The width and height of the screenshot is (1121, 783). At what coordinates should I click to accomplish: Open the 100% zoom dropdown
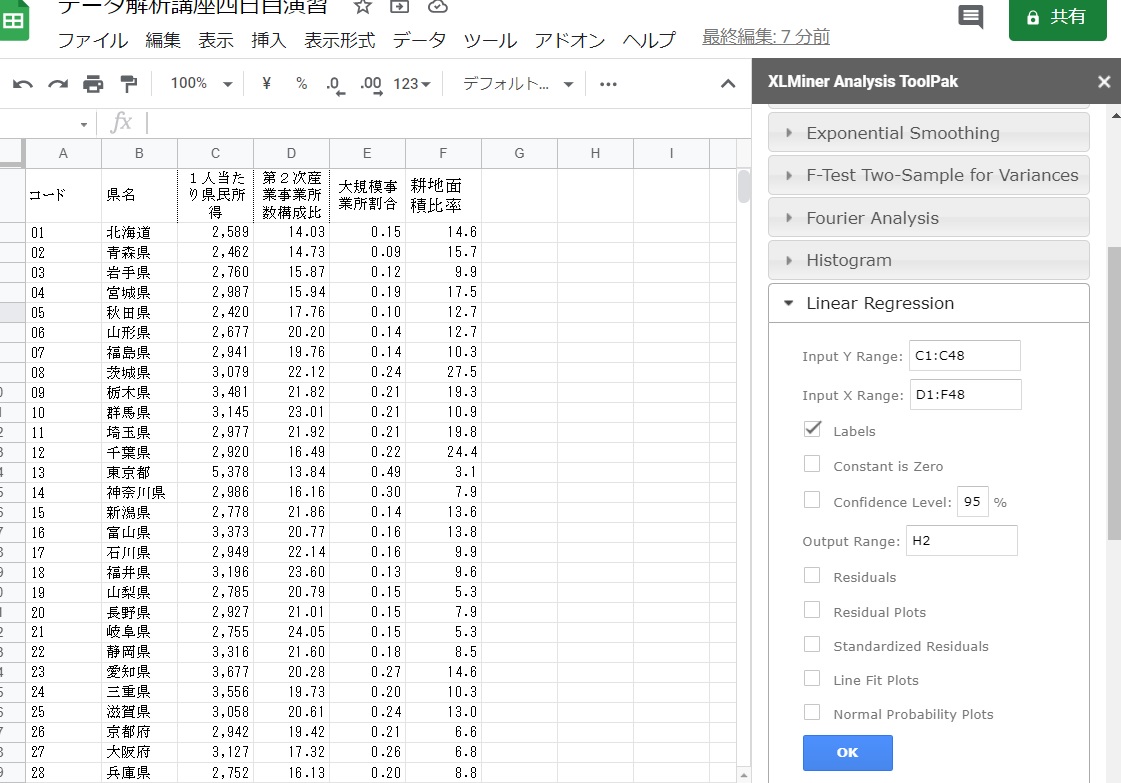click(x=202, y=84)
